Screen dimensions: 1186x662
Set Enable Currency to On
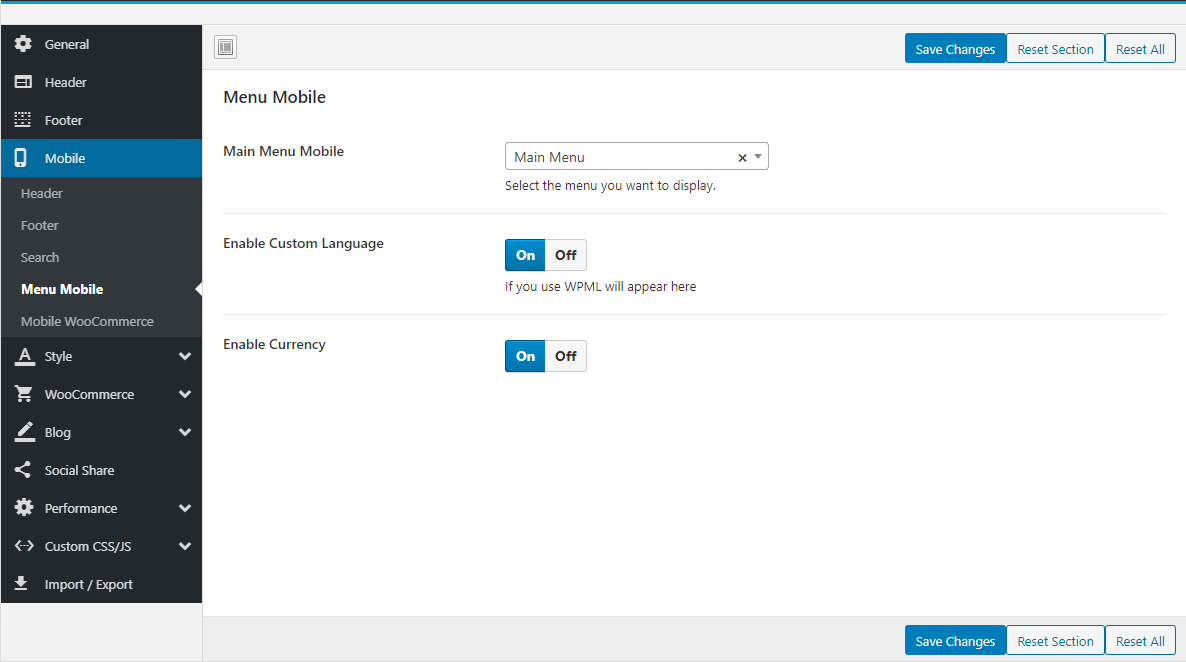tap(525, 356)
